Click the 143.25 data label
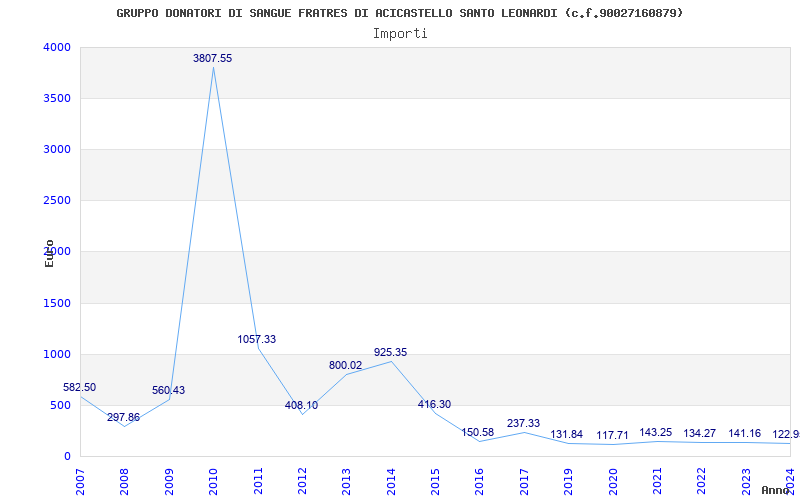The image size is (800, 500). point(656,433)
